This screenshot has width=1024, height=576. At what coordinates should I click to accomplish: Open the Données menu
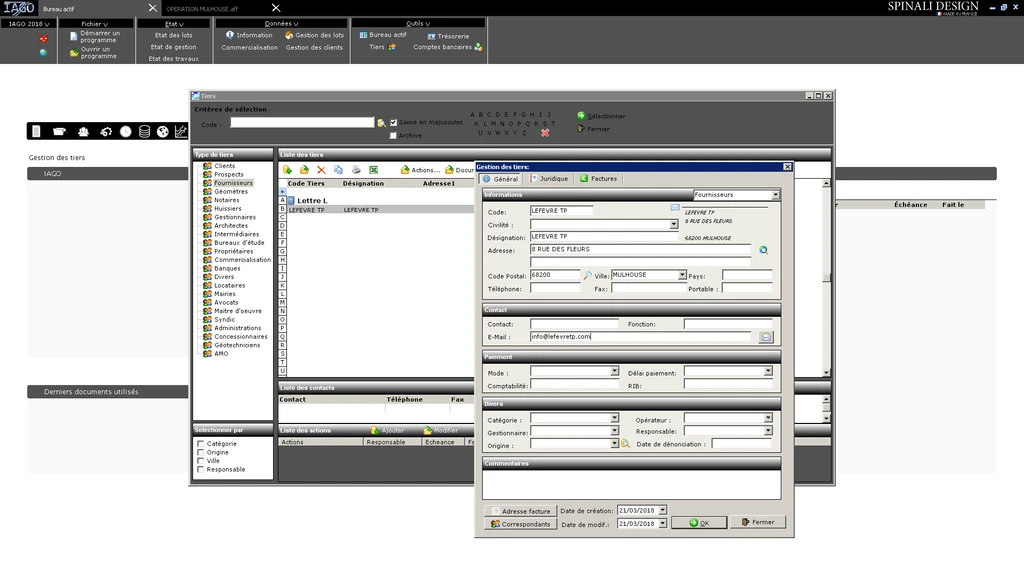point(281,23)
